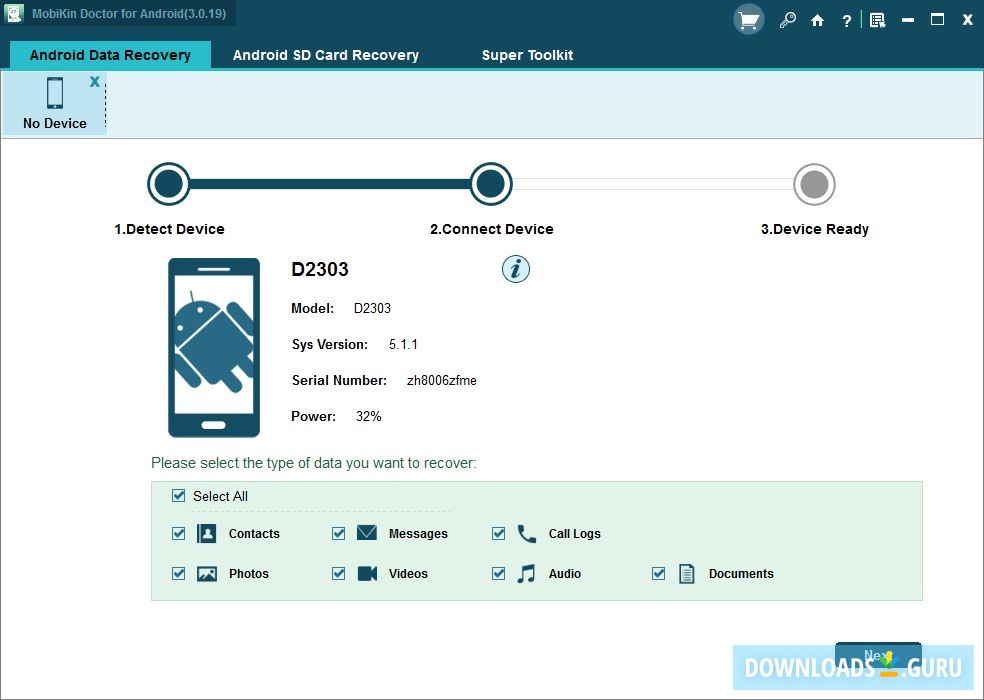Toggle the Audio checkbox
Screen dimensions: 984x700
(498, 573)
